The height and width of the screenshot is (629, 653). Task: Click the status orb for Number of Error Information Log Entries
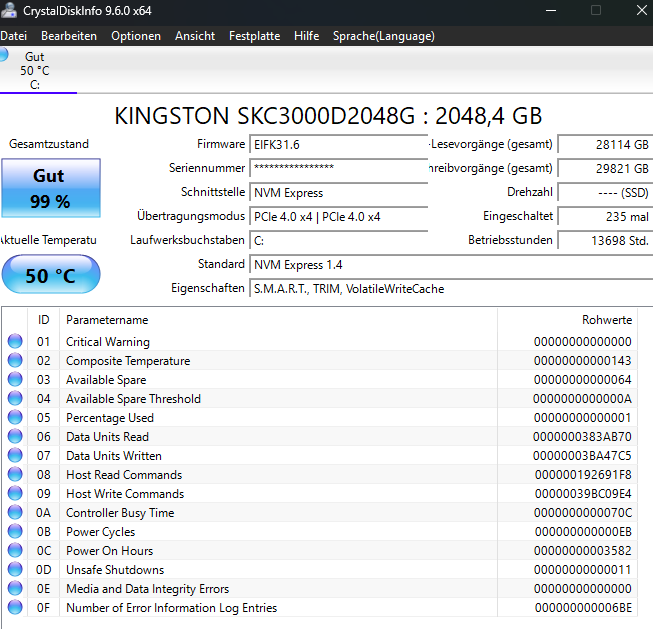coord(15,607)
